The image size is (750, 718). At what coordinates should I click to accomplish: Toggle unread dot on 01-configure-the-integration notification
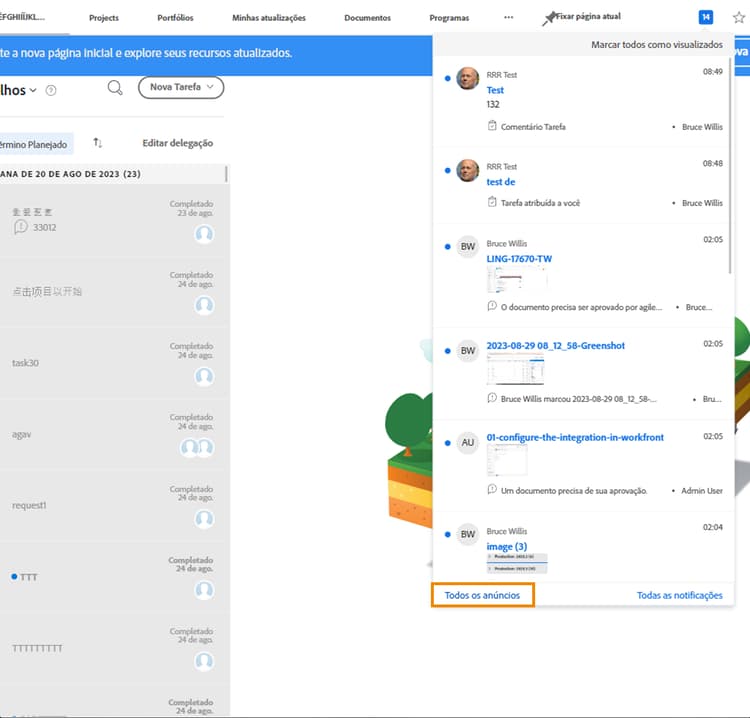coord(447,443)
